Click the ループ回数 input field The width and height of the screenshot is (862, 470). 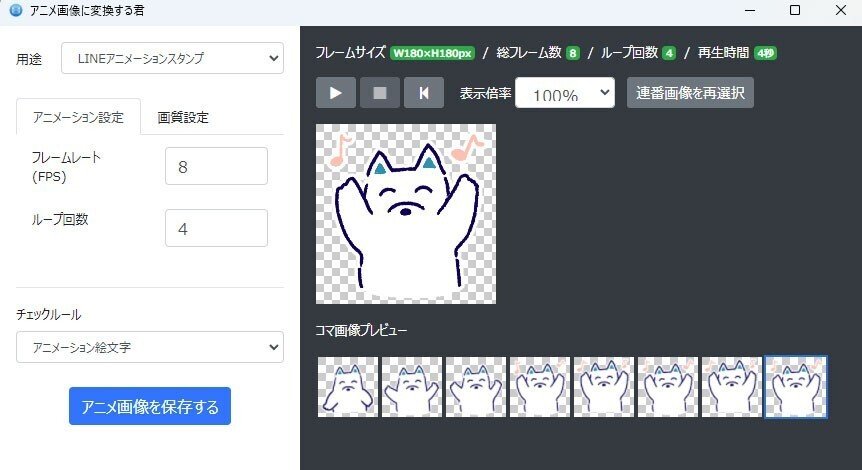click(x=217, y=228)
